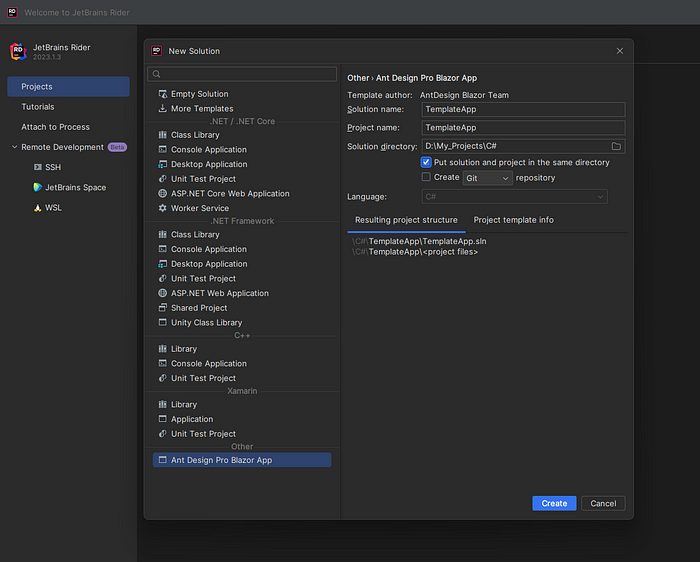
Task: Select the .NET Framework Desktop Application icon
Action: pos(162,264)
